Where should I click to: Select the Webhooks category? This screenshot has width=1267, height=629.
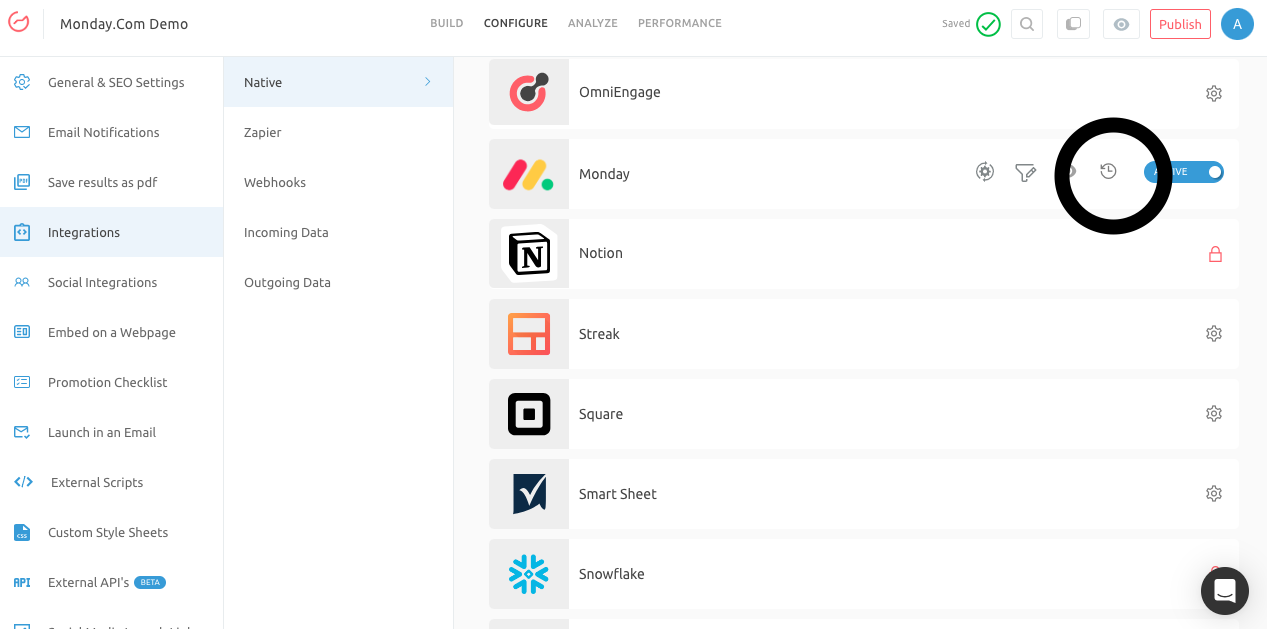click(x=338, y=182)
